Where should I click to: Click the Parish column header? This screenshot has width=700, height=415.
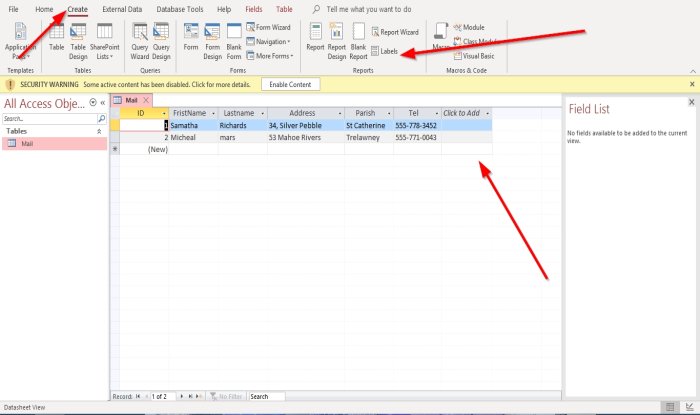[369, 113]
